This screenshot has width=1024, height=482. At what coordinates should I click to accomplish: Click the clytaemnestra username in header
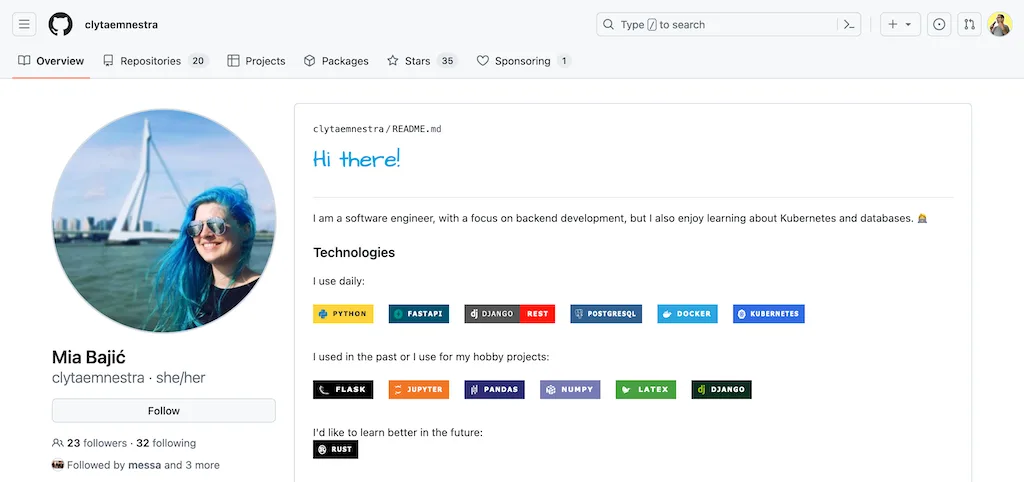tap(121, 25)
